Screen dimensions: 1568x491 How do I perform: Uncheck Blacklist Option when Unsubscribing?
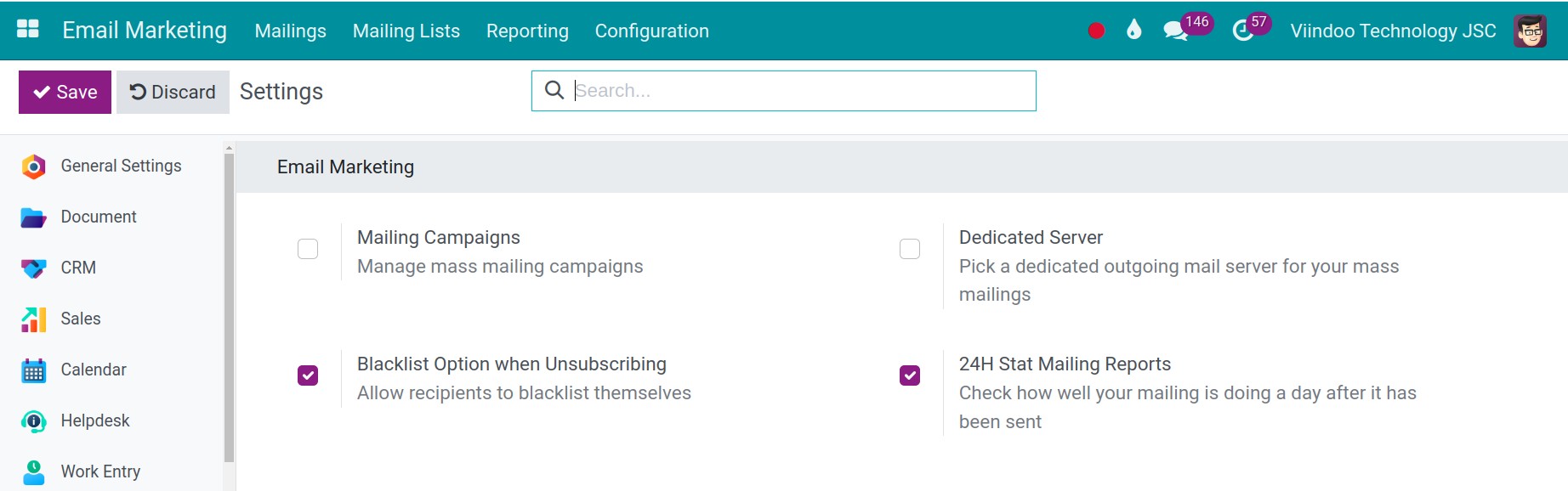[308, 375]
